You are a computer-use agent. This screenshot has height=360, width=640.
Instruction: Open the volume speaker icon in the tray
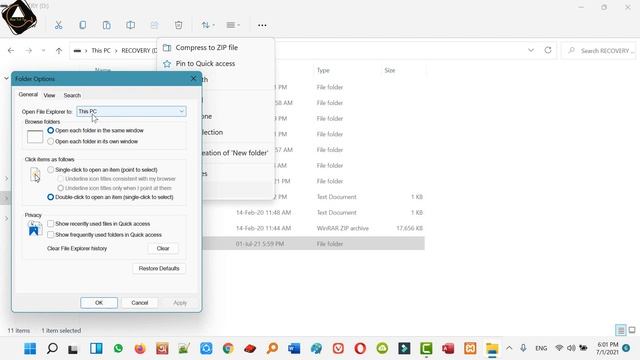[571, 348]
